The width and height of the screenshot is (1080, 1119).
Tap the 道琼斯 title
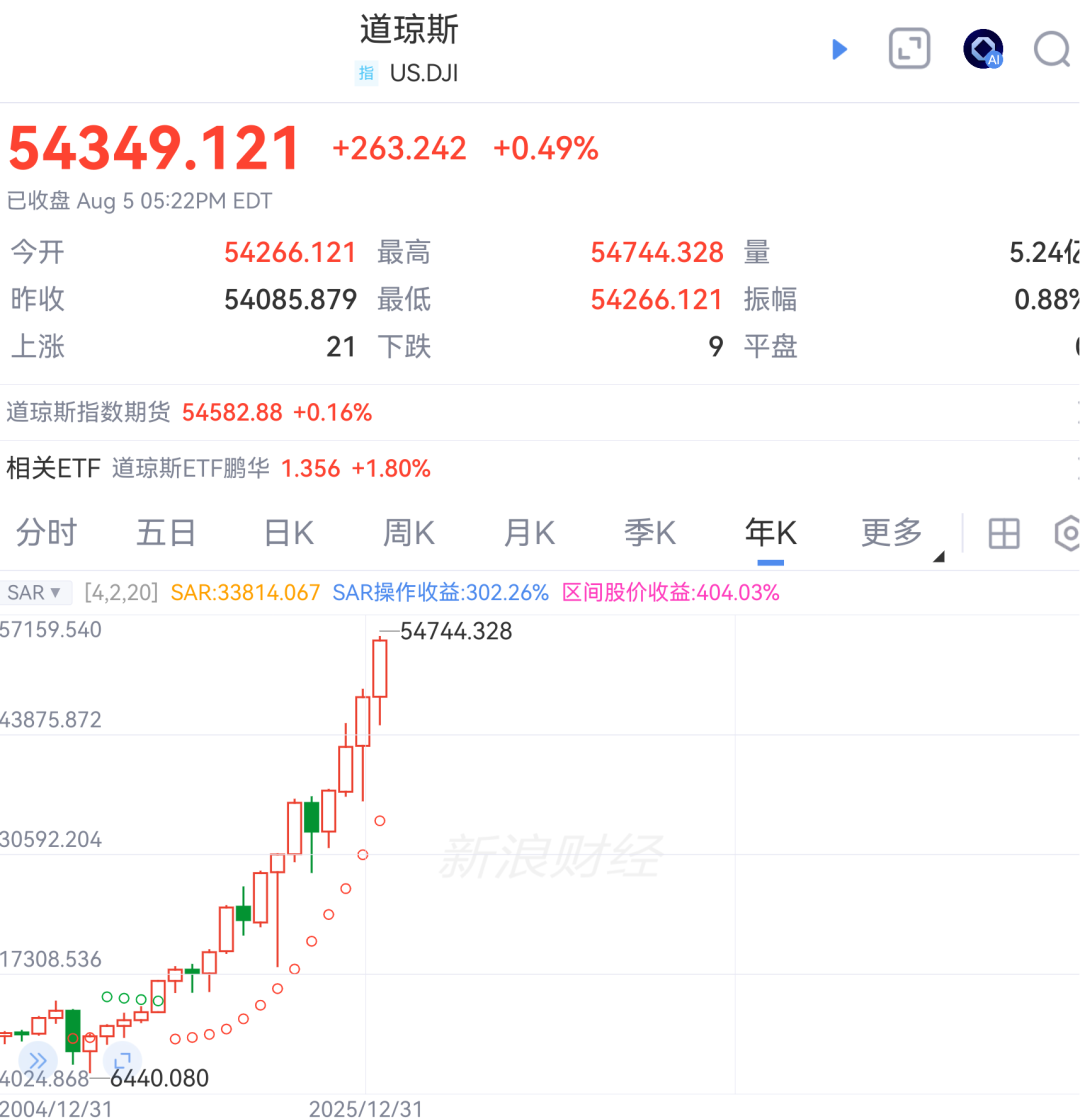coord(409,29)
